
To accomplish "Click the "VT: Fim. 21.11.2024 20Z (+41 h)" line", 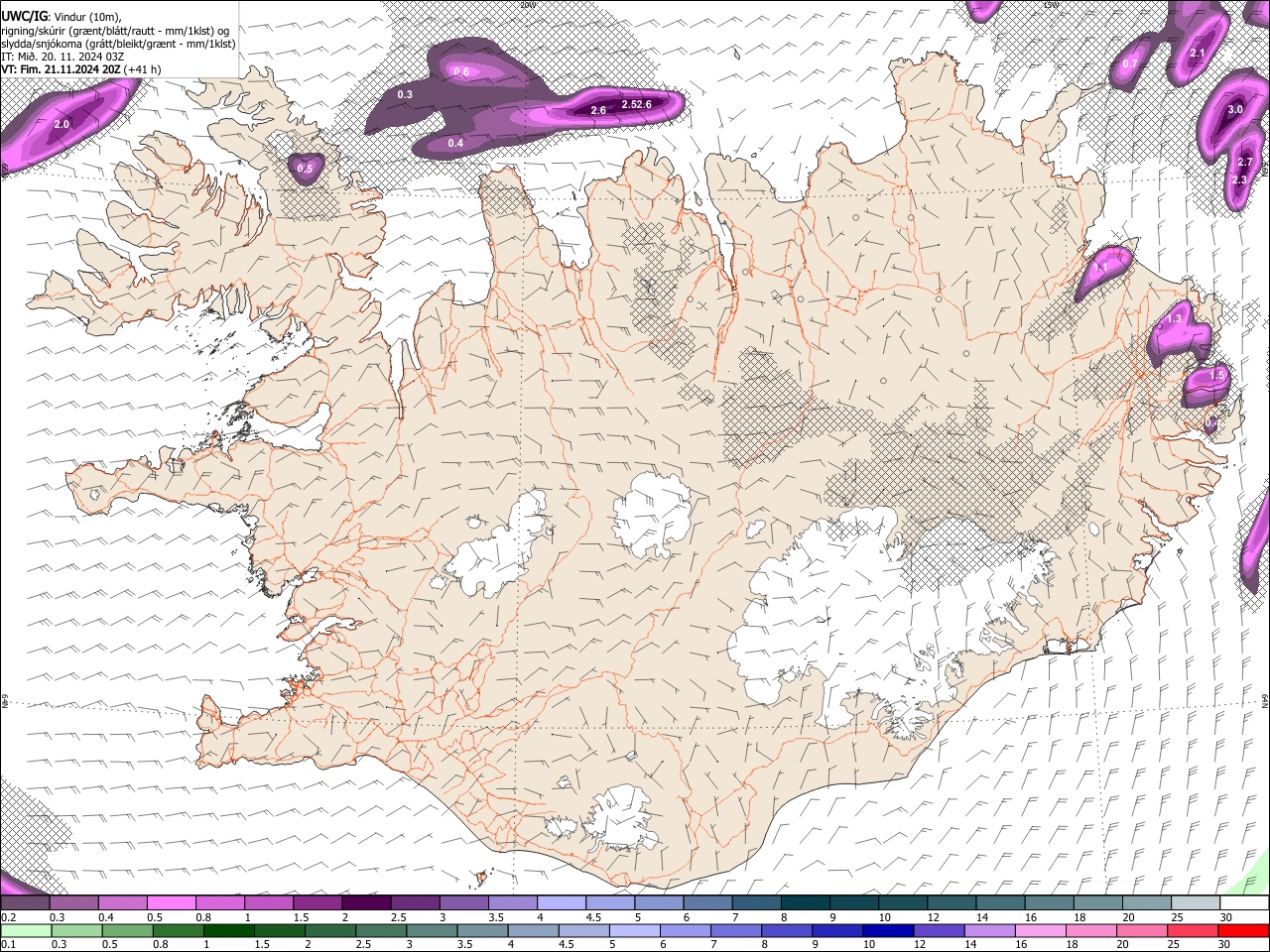I will click(x=81, y=69).
